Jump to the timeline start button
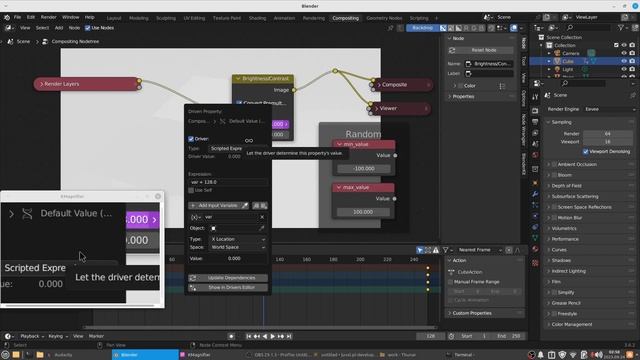 pyautogui.click(x=249, y=336)
